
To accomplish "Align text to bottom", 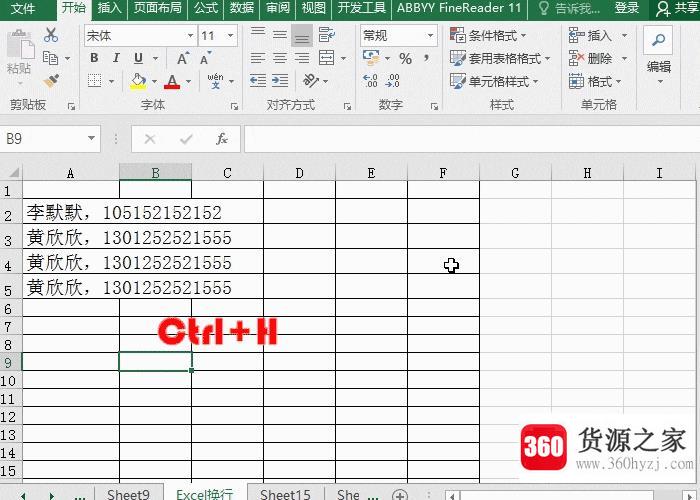I will 302,35.
